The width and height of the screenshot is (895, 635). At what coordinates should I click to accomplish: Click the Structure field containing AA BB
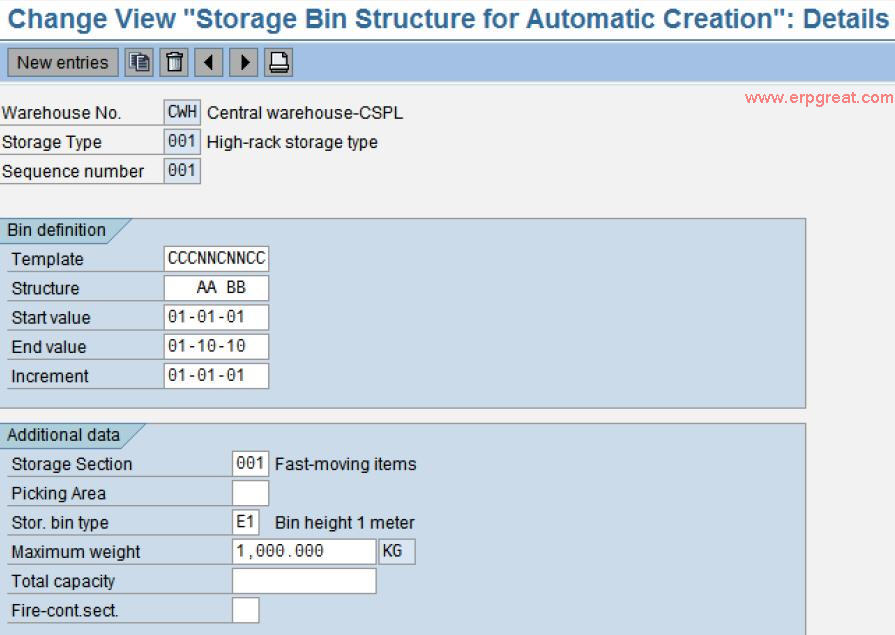pyautogui.click(x=216, y=288)
